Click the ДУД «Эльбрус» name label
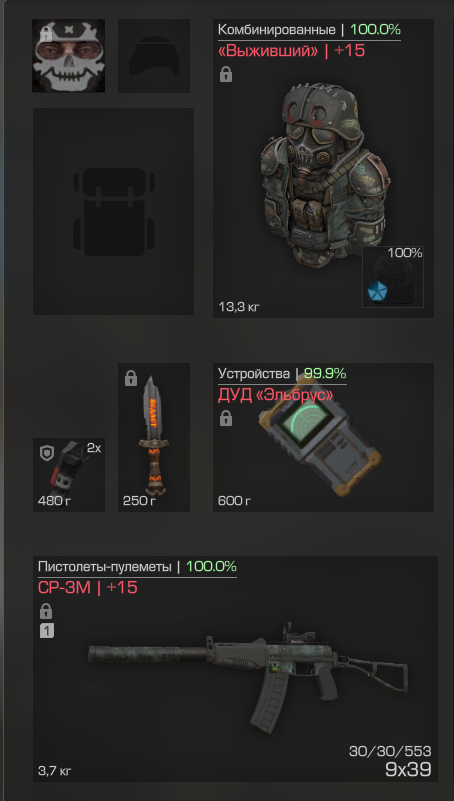This screenshot has height=801, width=454. (276, 395)
